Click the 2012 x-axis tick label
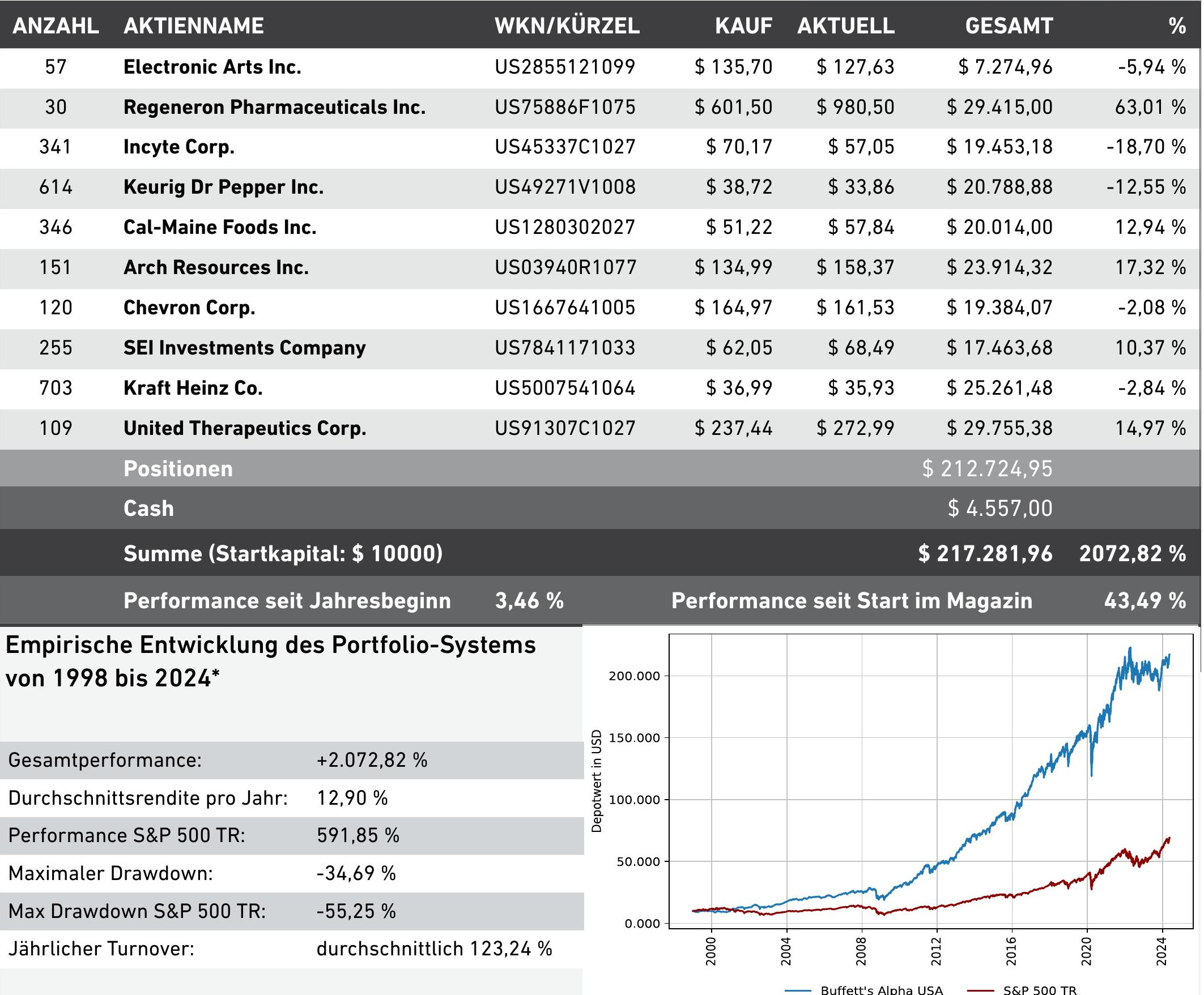1204x995 pixels. point(935,952)
